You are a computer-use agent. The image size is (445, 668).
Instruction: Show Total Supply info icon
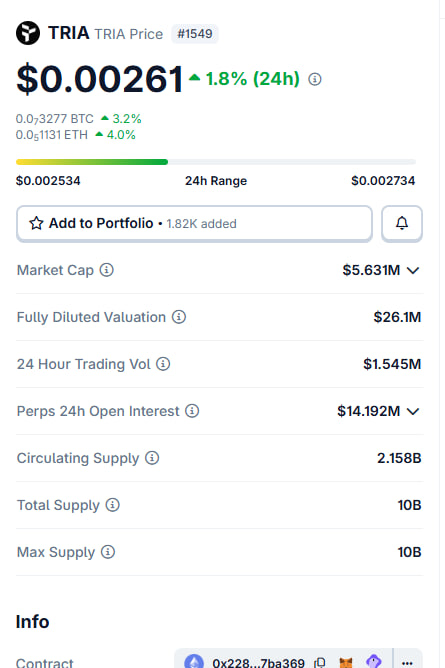[x=112, y=505]
